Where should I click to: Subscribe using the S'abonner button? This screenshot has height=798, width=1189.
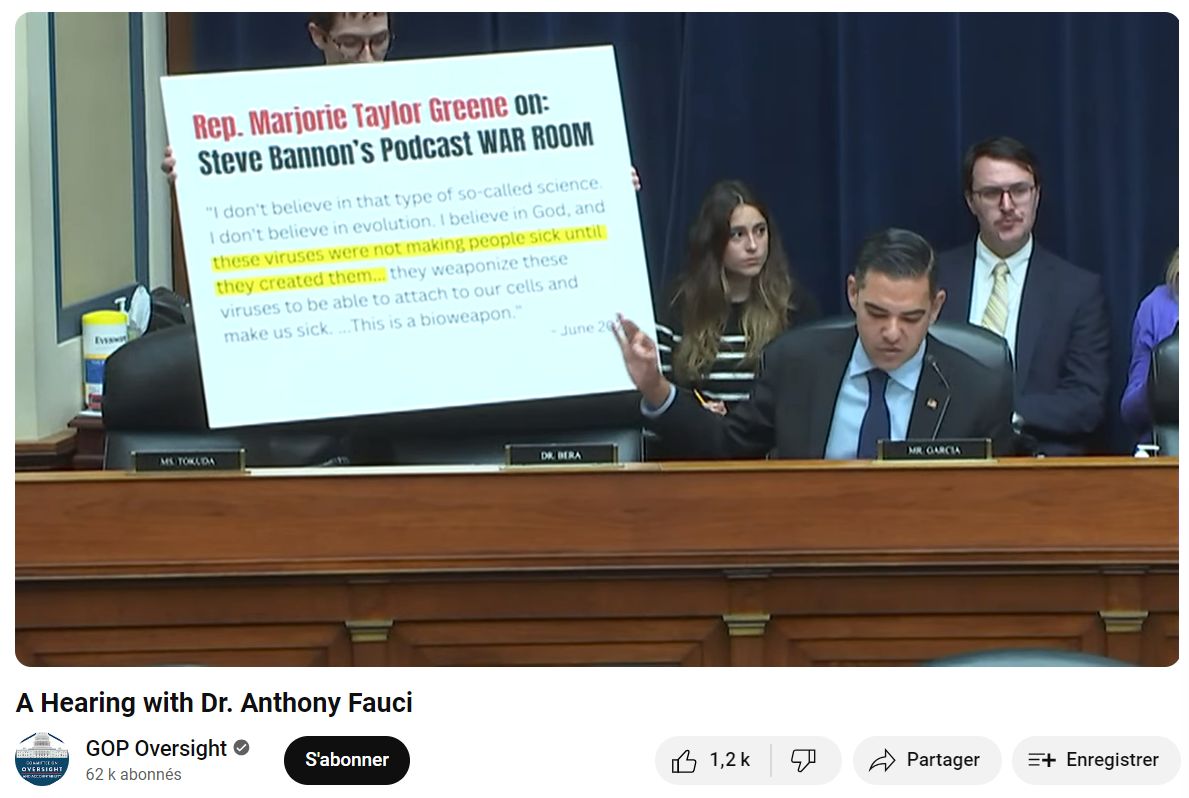pyautogui.click(x=346, y=760)
